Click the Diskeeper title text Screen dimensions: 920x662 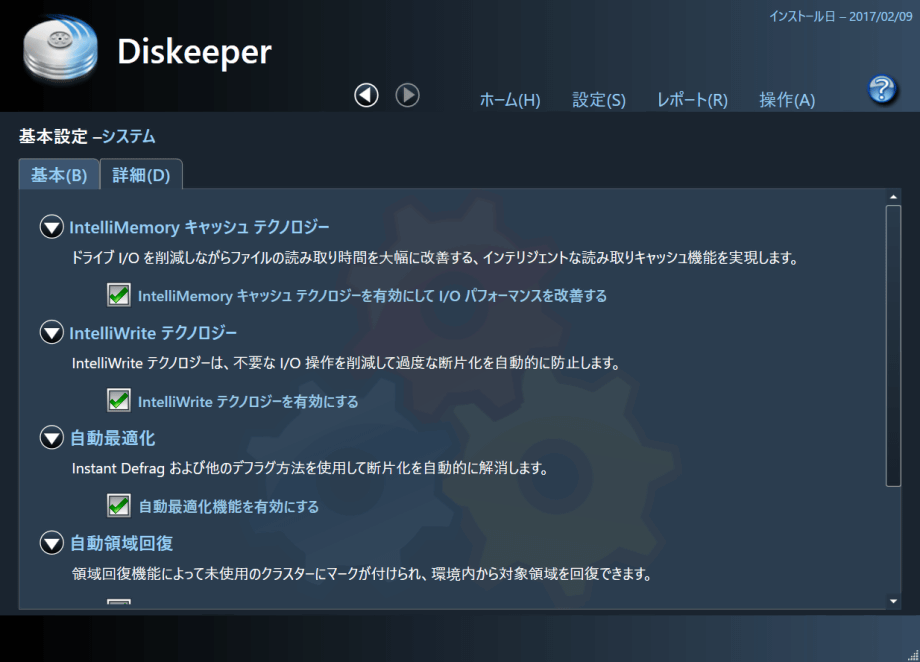(194, 52)
